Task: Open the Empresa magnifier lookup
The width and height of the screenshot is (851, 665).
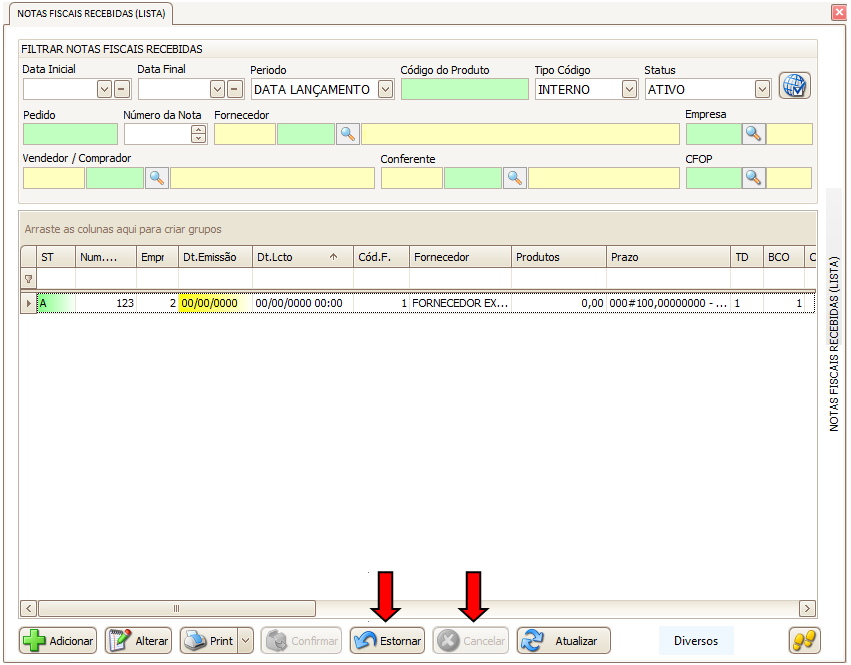Action: pos(753,134)
